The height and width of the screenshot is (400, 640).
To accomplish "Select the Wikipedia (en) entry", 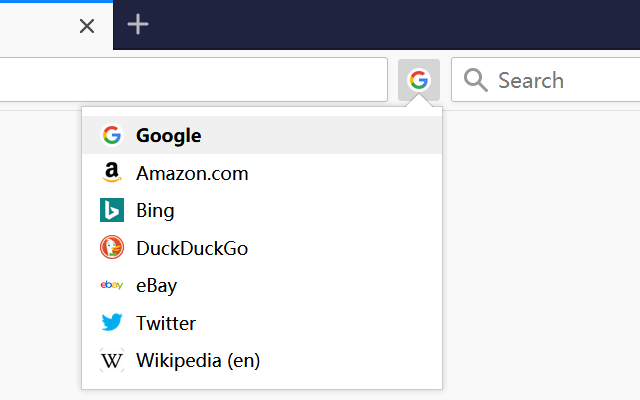I will (198, 361).
